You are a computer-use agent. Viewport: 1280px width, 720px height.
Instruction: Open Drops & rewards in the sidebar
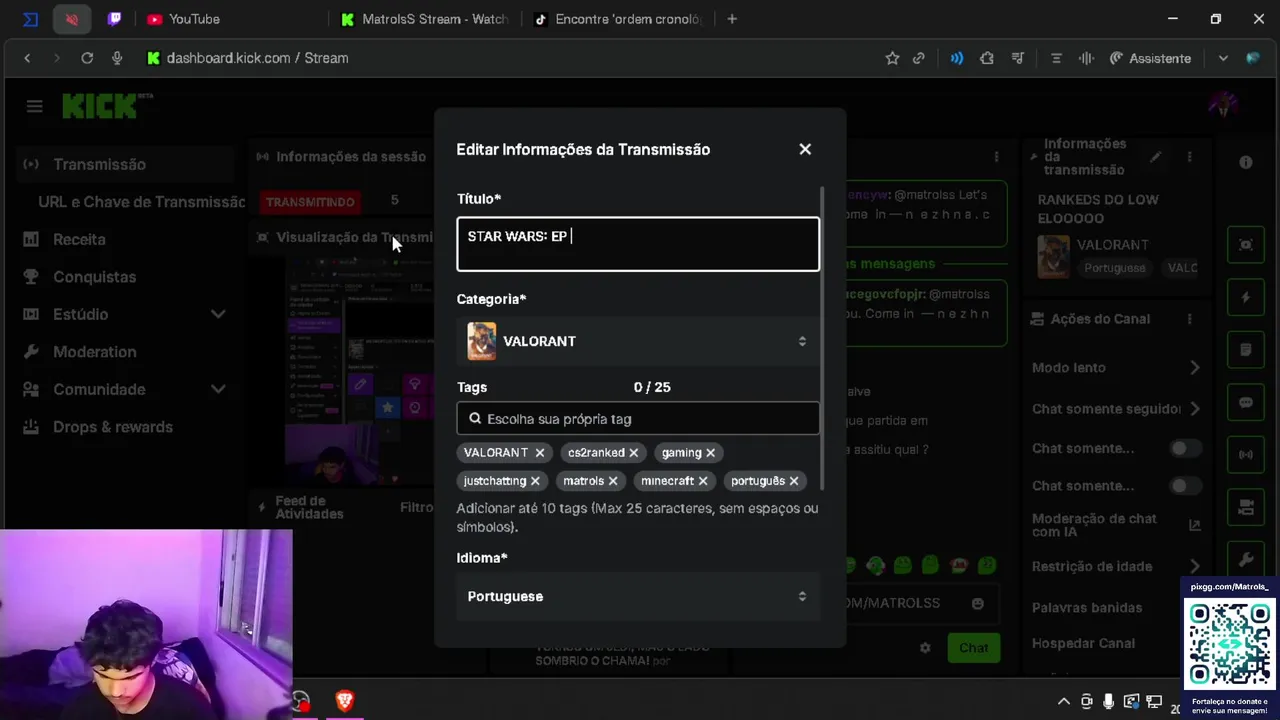coord(112,427)
